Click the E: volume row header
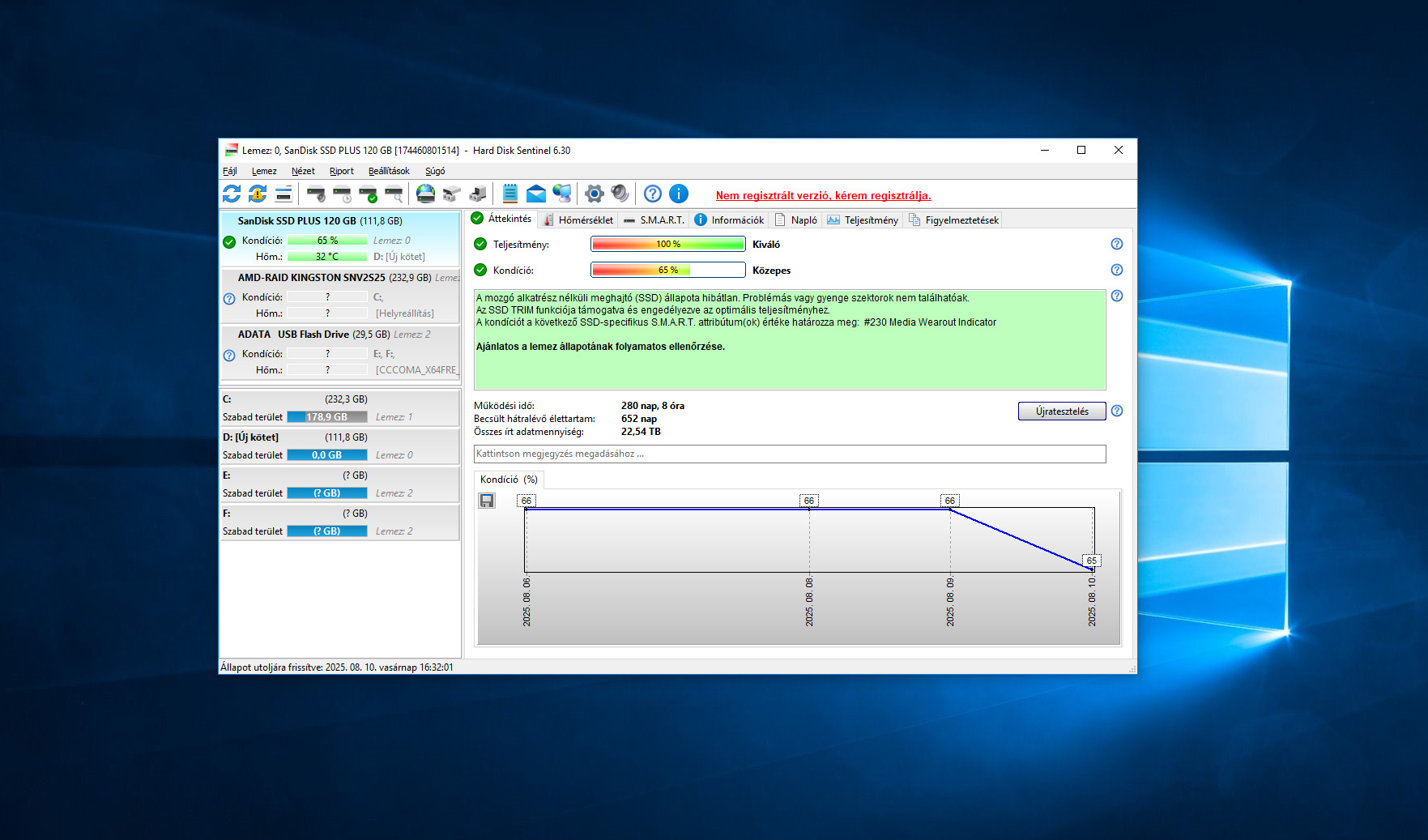Screen dimensions: 1428x840 click(x=340, y=475)
